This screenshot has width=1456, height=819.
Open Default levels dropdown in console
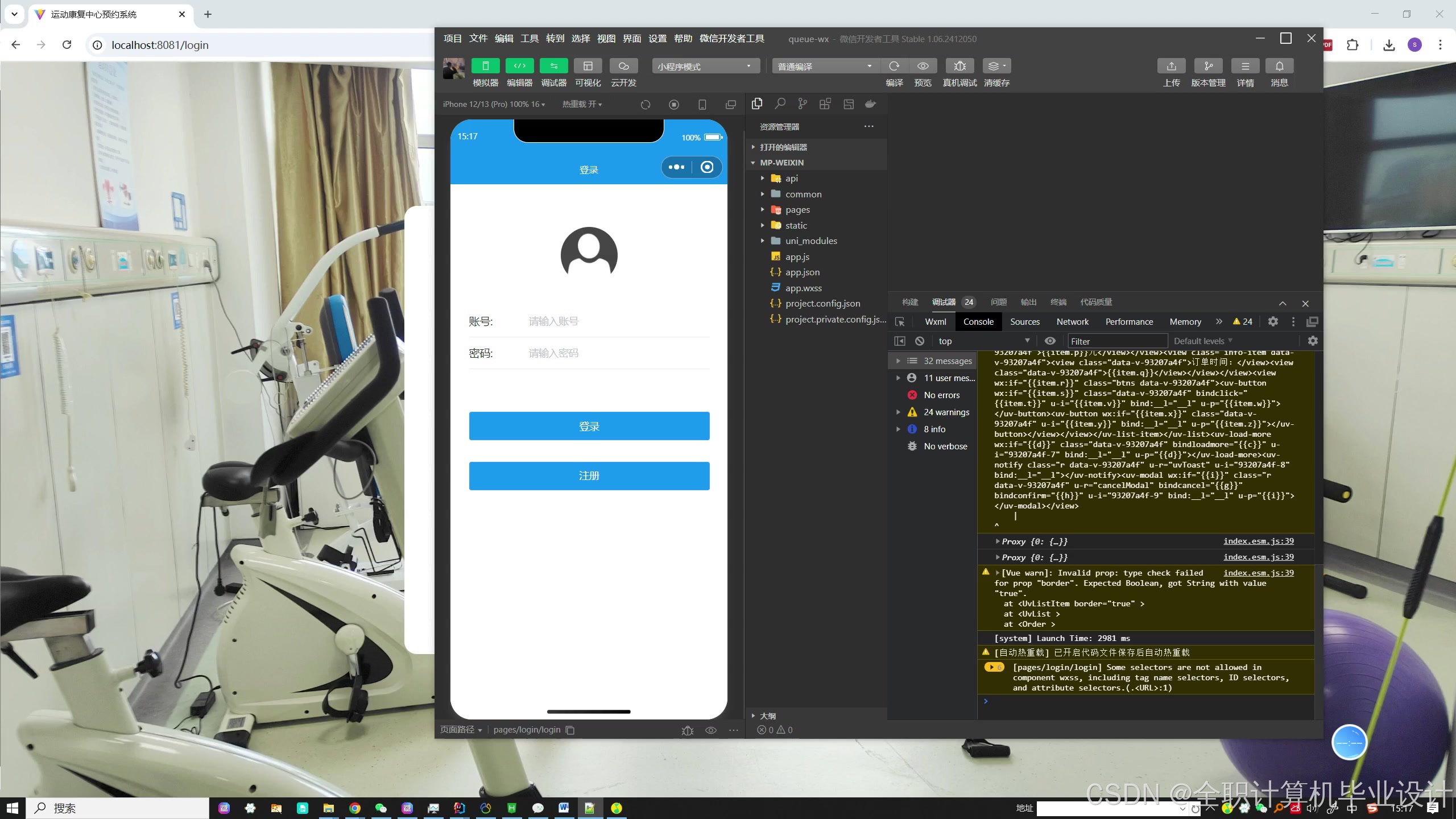point(1203,341)
